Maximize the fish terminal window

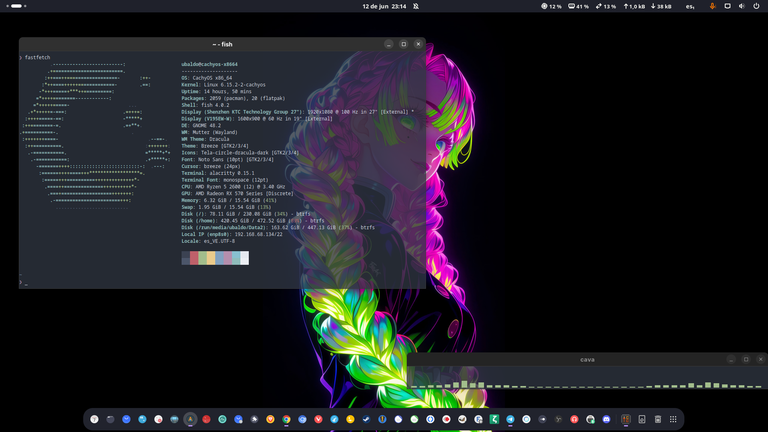(404, 44)
